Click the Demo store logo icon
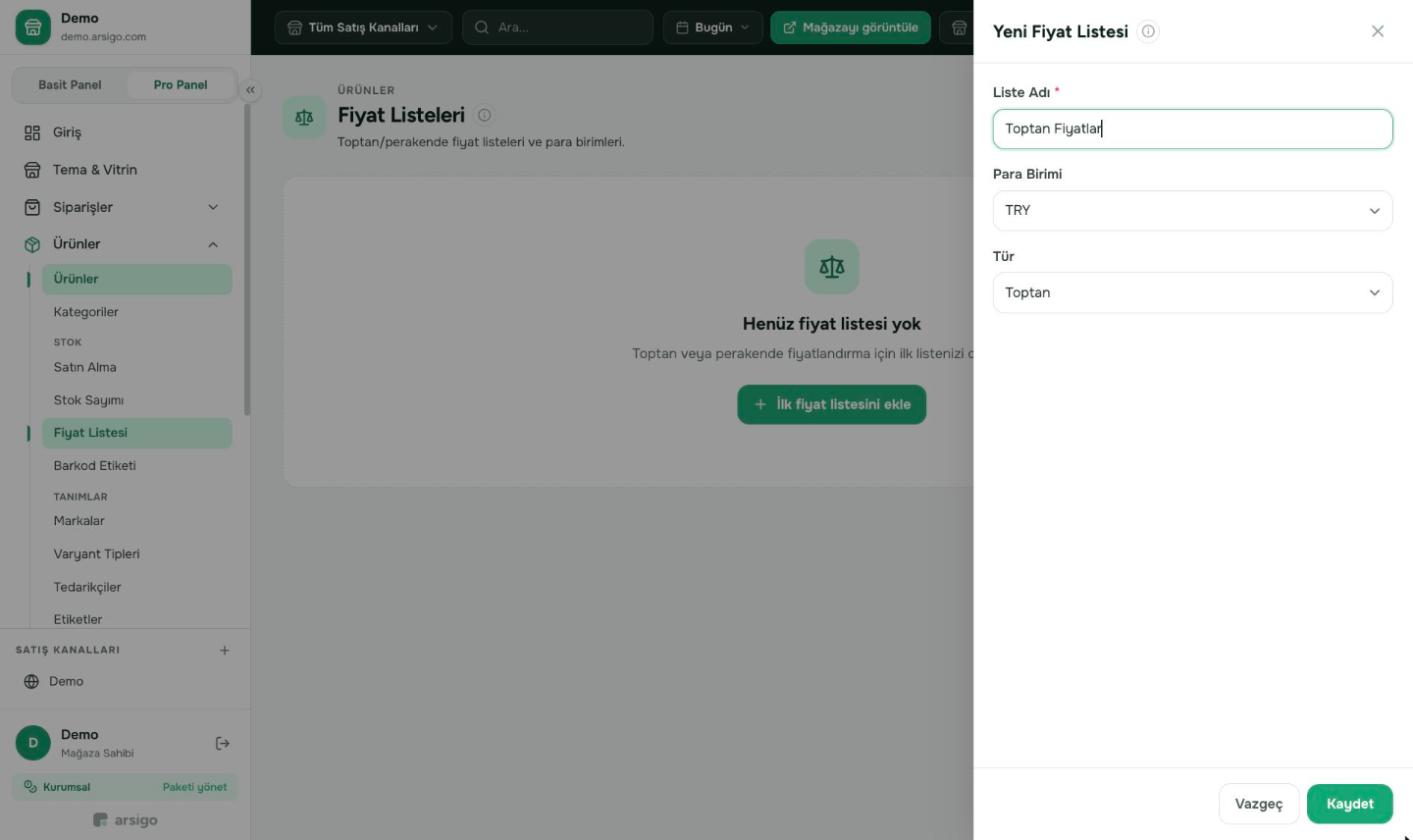 [x=32, y=27]
